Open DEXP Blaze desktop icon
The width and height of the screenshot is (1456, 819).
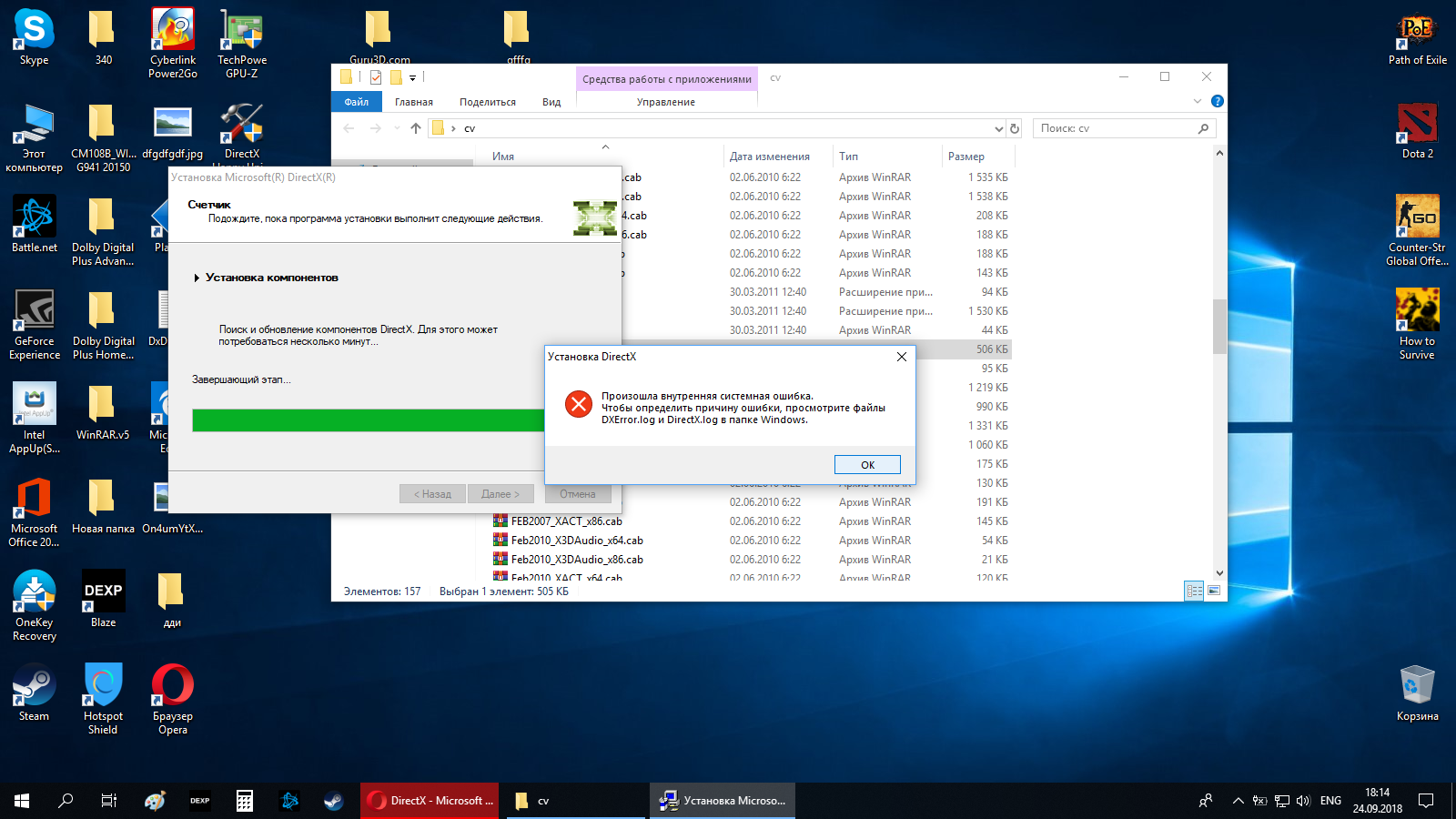(x=103, y=600)
